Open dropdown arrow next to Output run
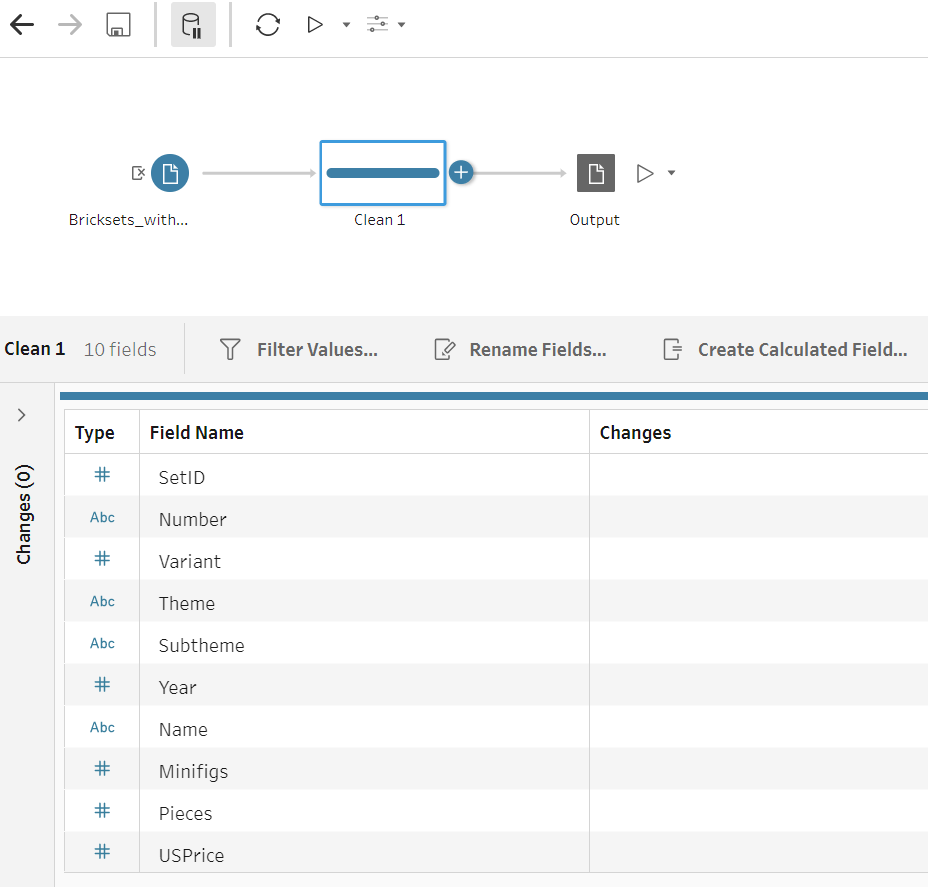 click(671, 174)
